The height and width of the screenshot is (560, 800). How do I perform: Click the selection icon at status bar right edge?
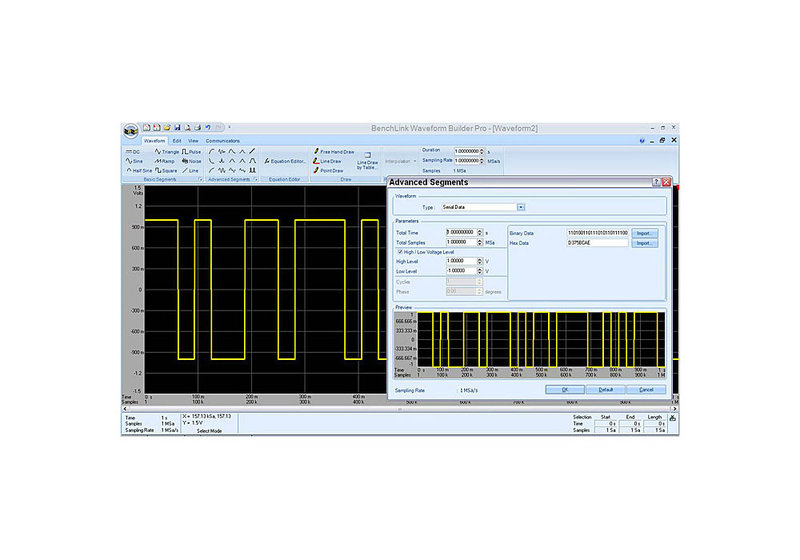coord(673,418)
